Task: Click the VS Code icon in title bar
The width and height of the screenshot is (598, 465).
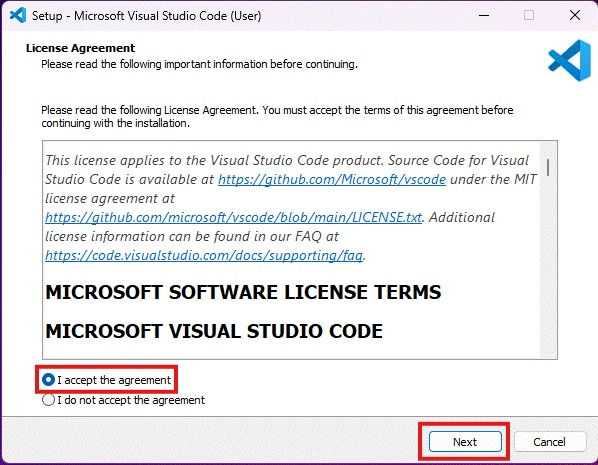Action: (18, 16)
